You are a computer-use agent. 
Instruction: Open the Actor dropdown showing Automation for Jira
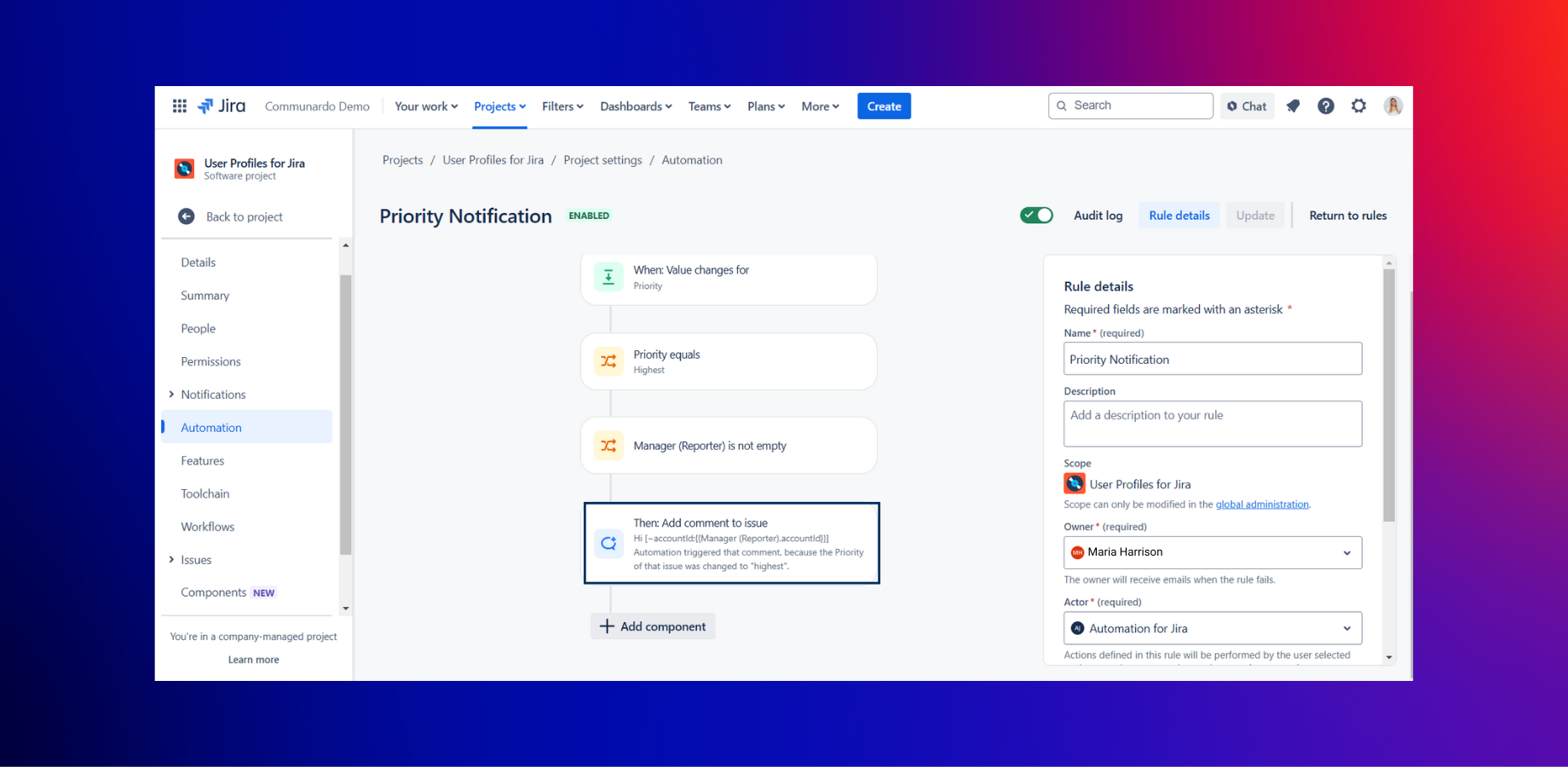[x=1213, y=628]
